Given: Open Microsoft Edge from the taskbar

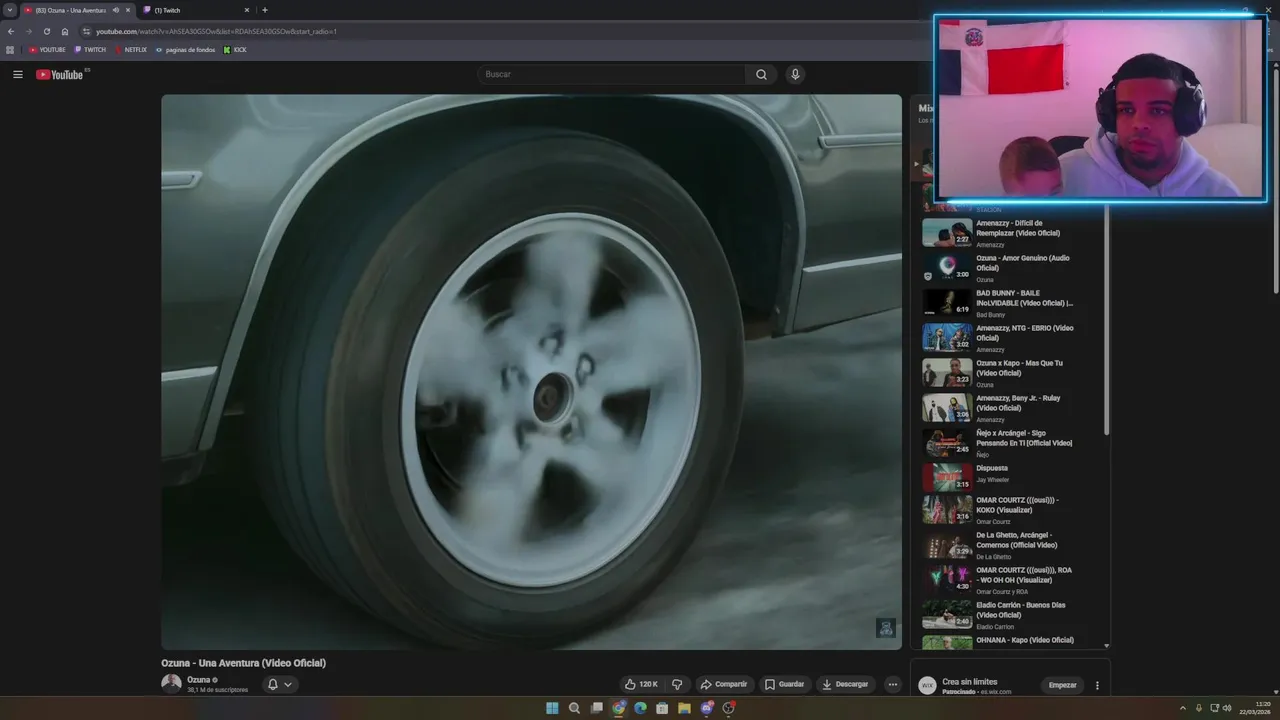Looking at the screenshot, I should (640, 708).
